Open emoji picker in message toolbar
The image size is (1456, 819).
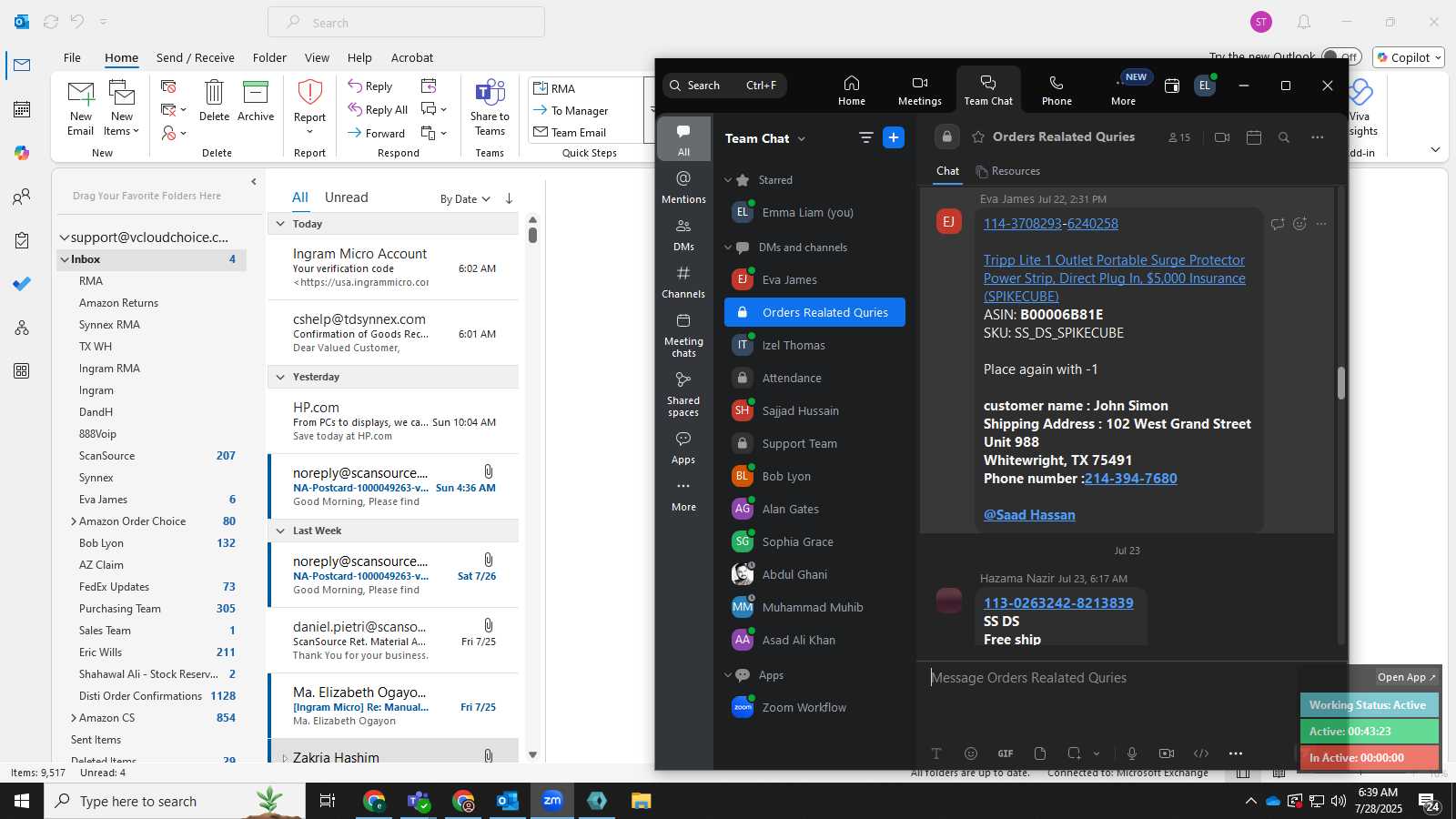(x=971, y=753)
